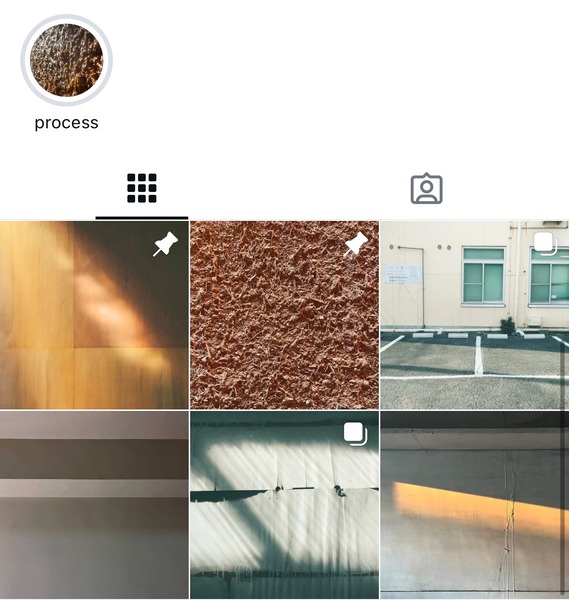Click the vertical scroll indicator at right edge

(x=563, y=467)
